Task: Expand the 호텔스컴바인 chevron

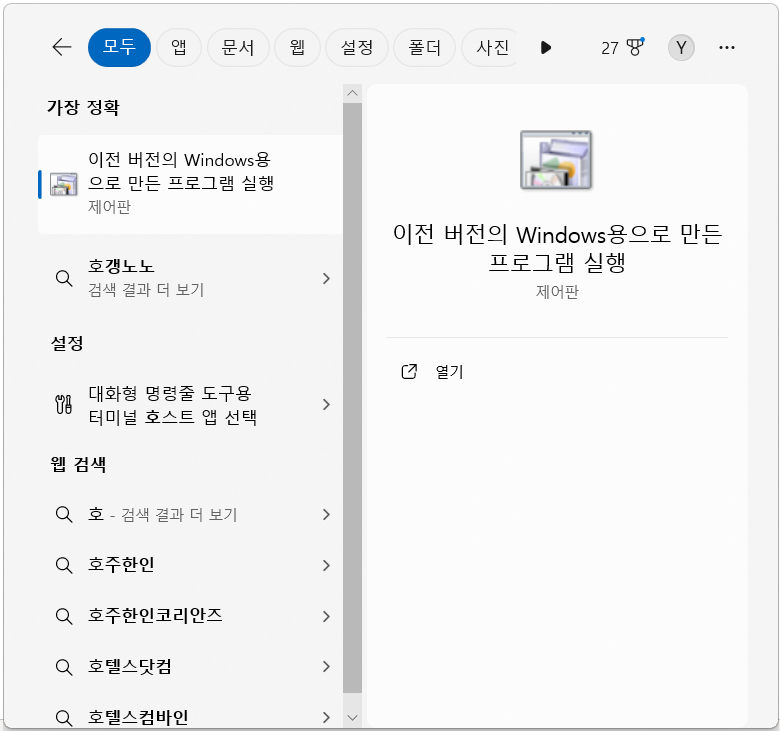Action: [326, 718]
